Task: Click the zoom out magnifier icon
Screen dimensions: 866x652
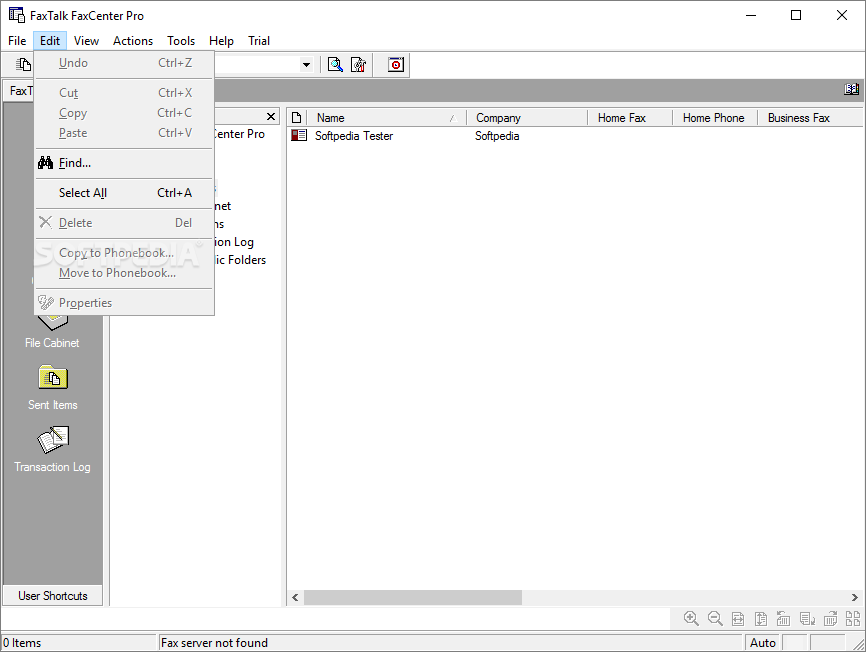Action: [715, 618]
